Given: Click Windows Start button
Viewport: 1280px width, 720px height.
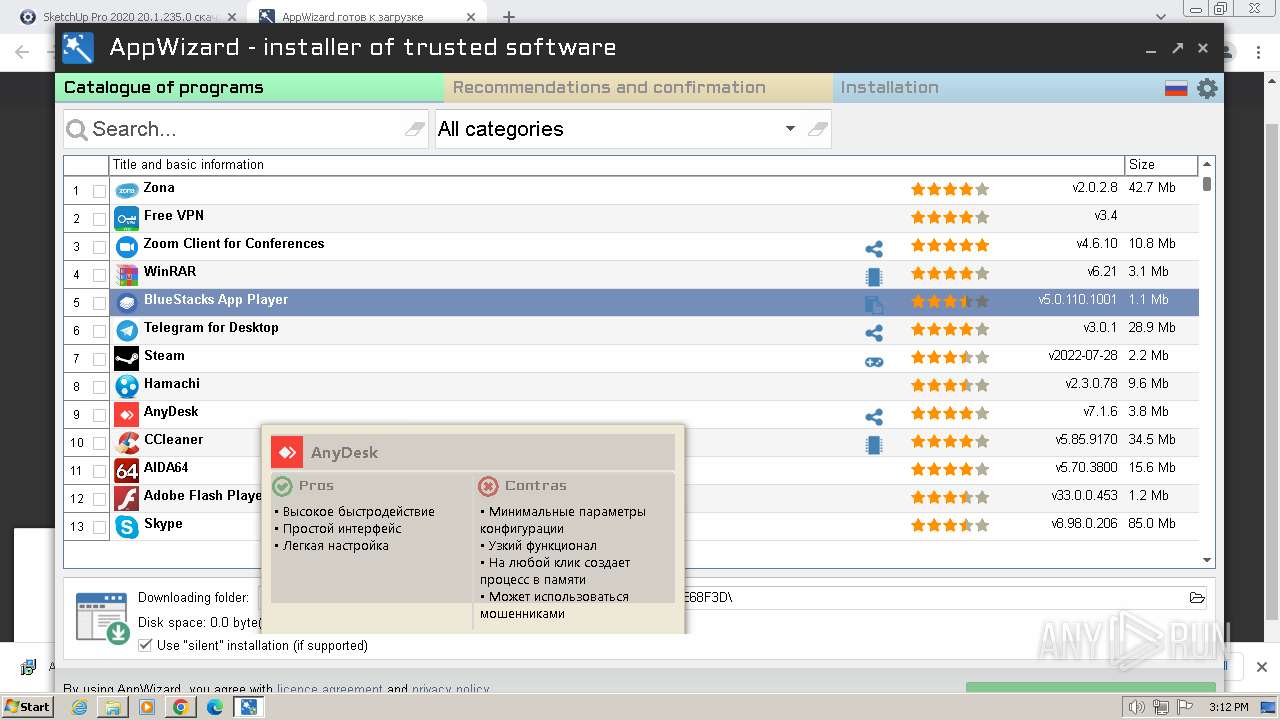Looking at the screenshot, I should tap(27, 707).
